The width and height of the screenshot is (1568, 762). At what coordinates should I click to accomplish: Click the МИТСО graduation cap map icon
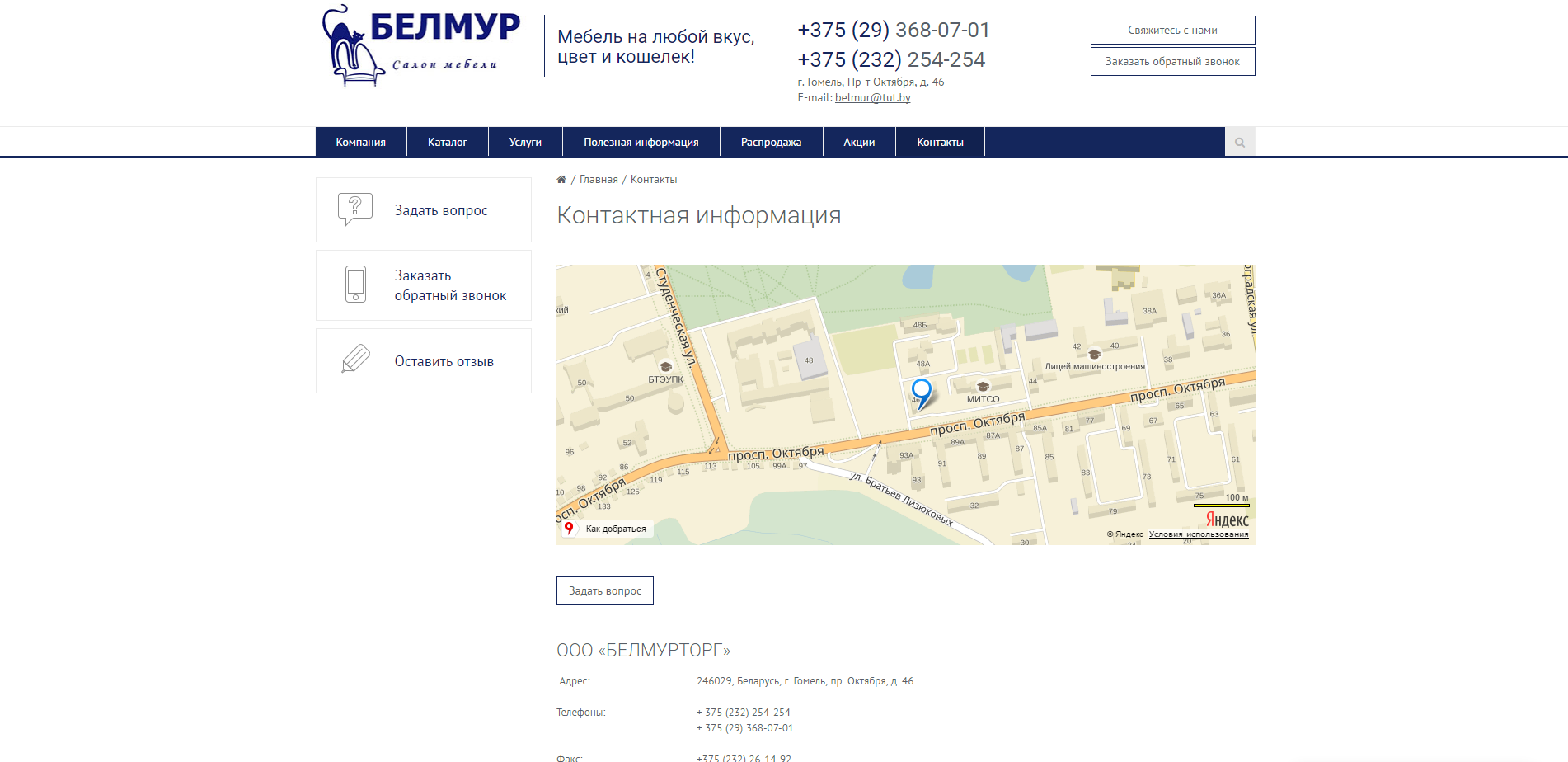(983, 386)
